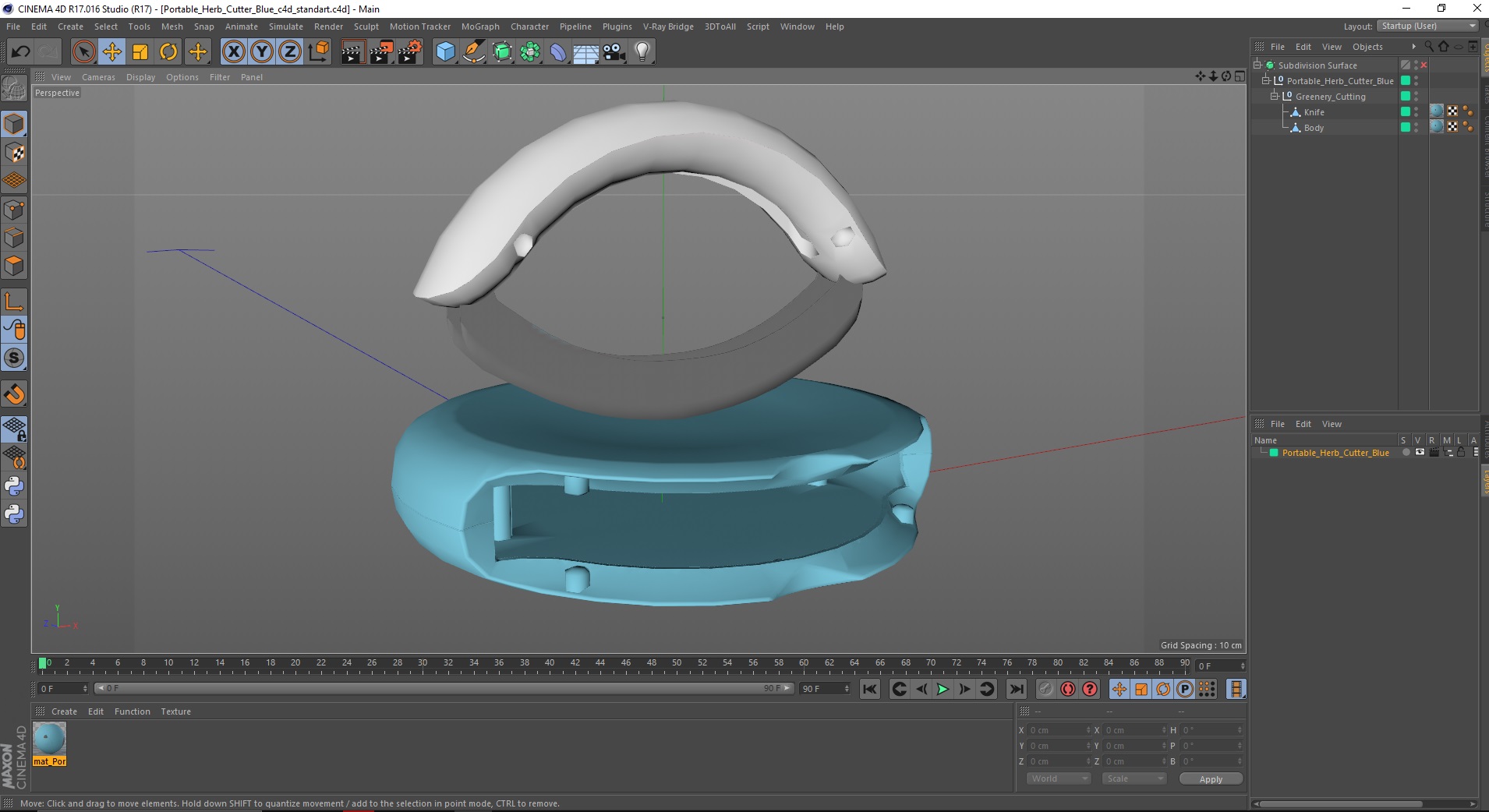This screenshot has height=812, width=1489.
Task: Toggle visibility of Portable_Herb_Cutter_Blue layer
Action: (1420, 453)
